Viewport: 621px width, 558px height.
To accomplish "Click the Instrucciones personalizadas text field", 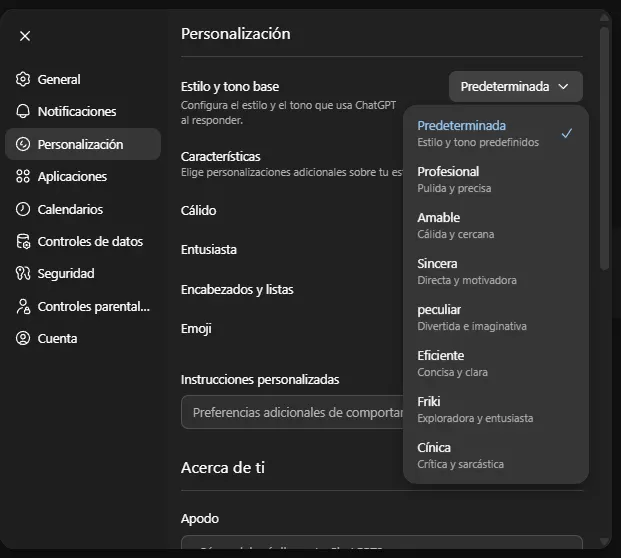I will 292,412.
